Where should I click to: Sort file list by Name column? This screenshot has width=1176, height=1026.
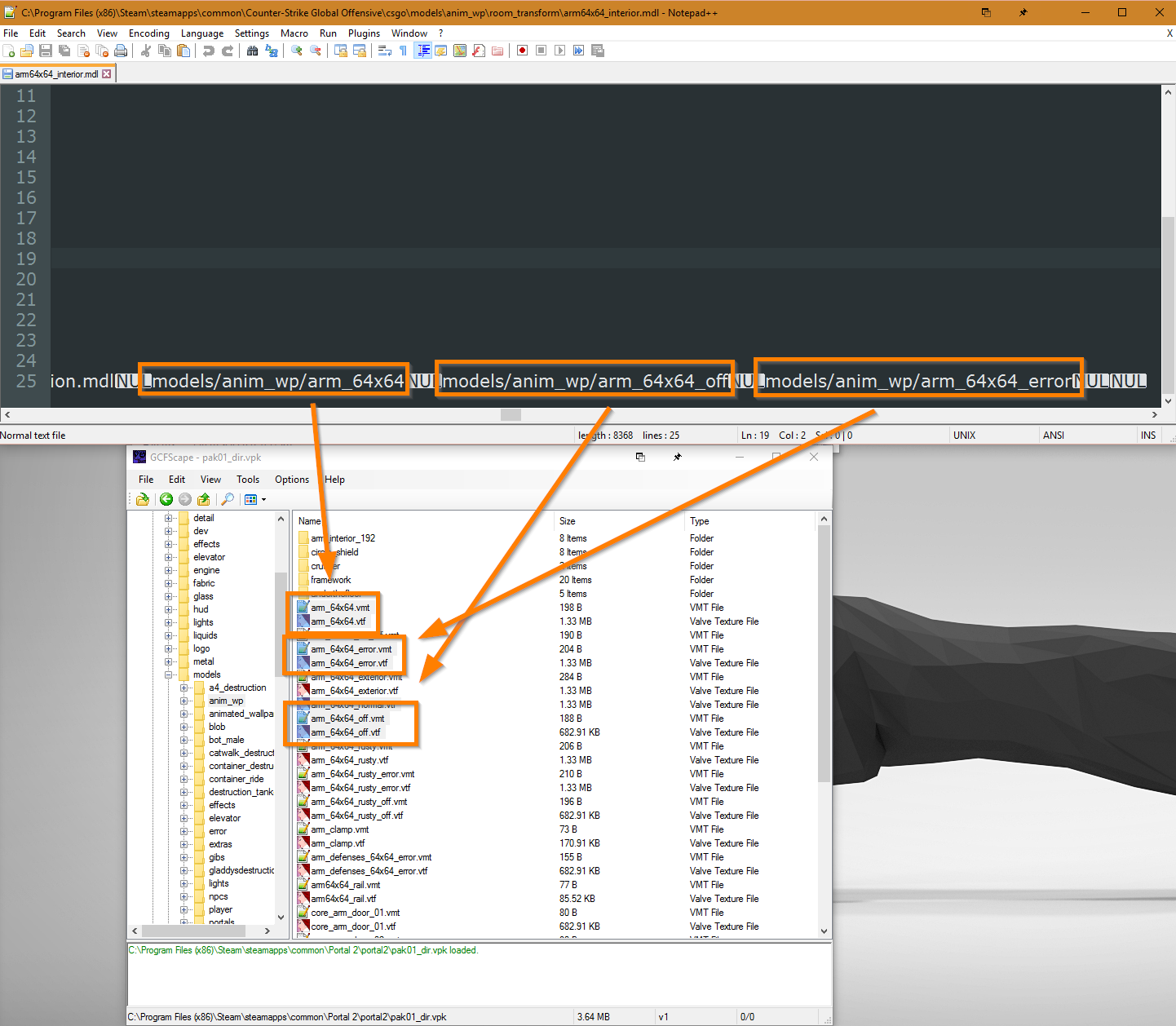click(423, 521)
